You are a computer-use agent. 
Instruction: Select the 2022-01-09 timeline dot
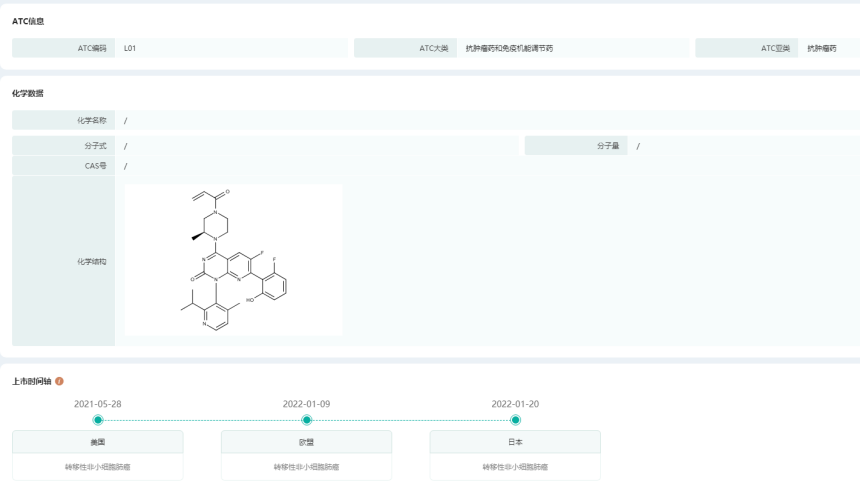pos(307,420)
